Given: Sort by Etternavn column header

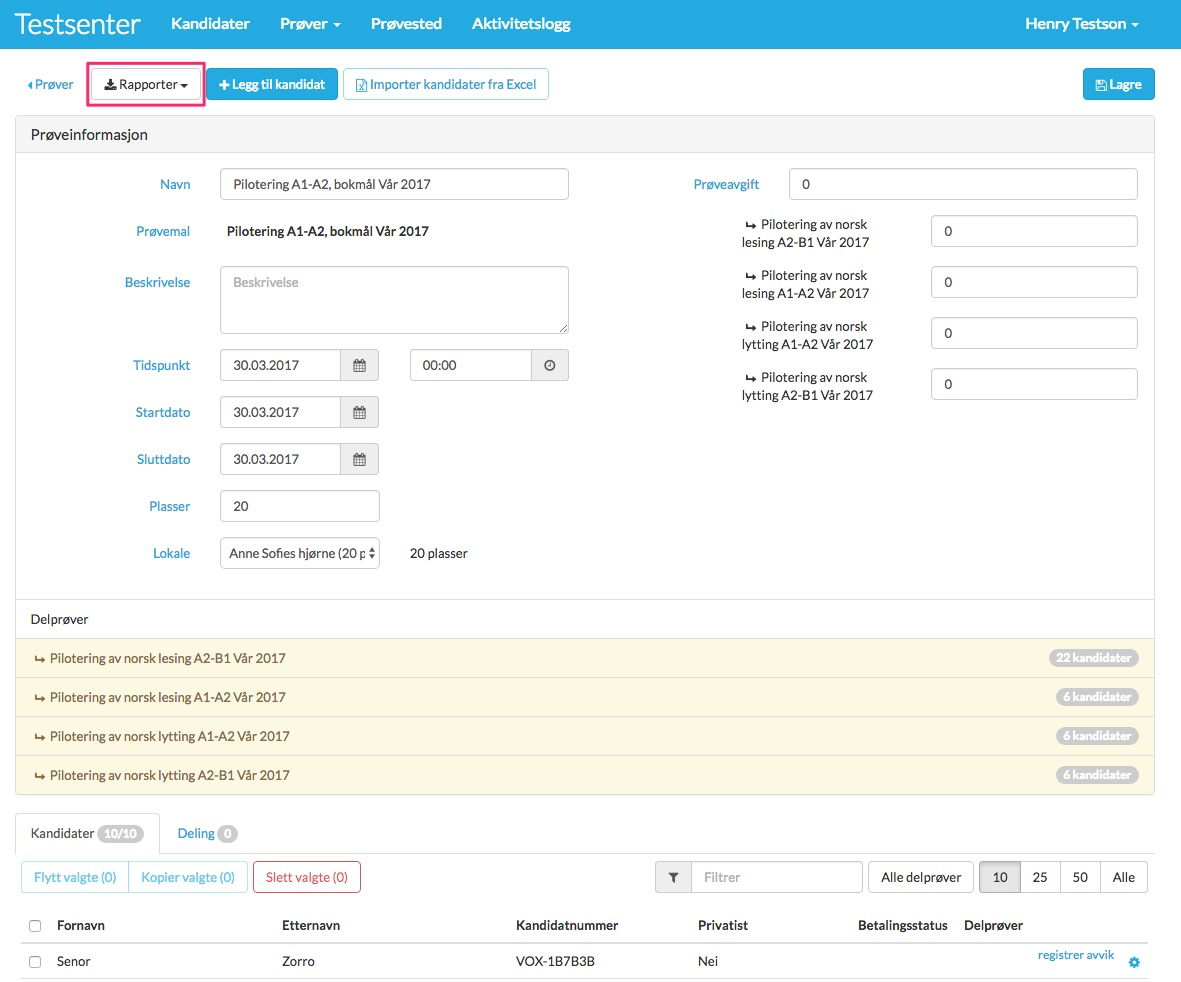Looking at the screenshot, I should 311,926.
